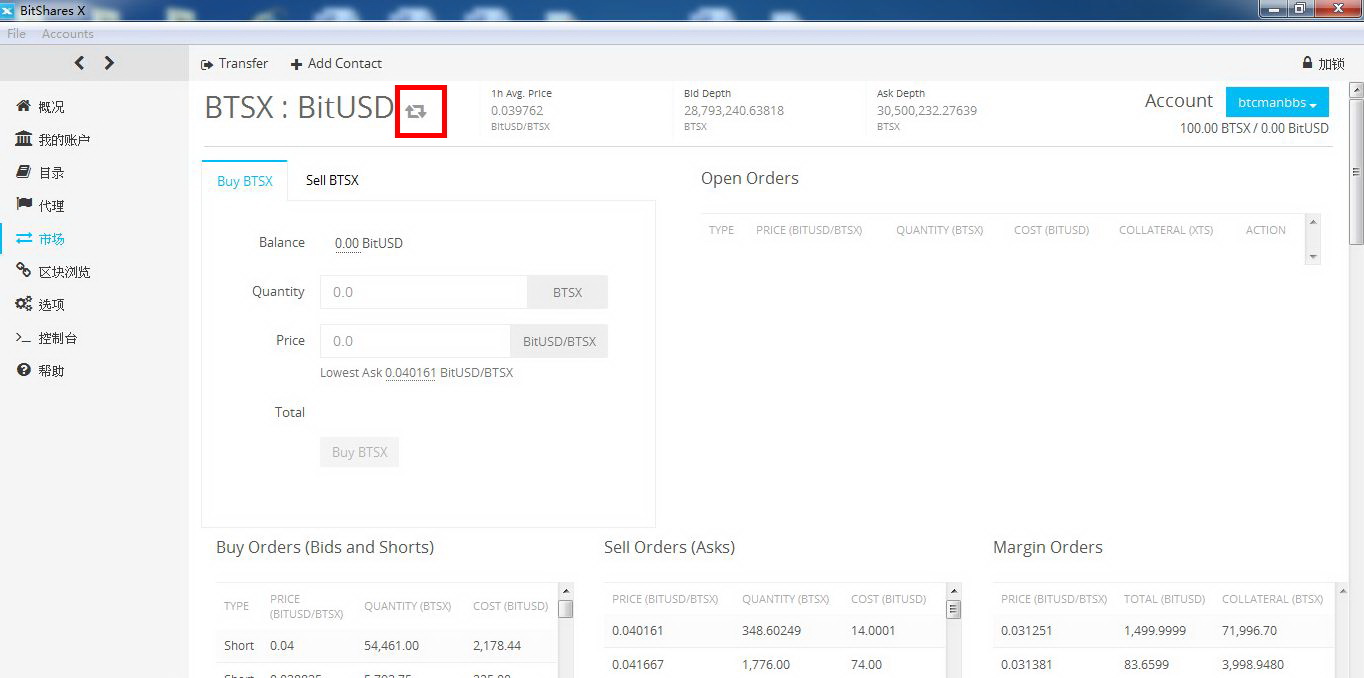Click into the Quantity input field
1364x678 pixels.
pos(423,292)
